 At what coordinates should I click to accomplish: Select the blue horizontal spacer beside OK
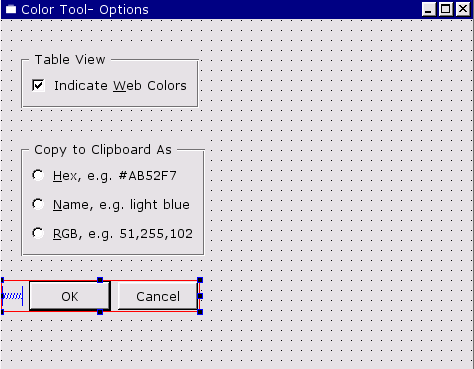[13, 296]
